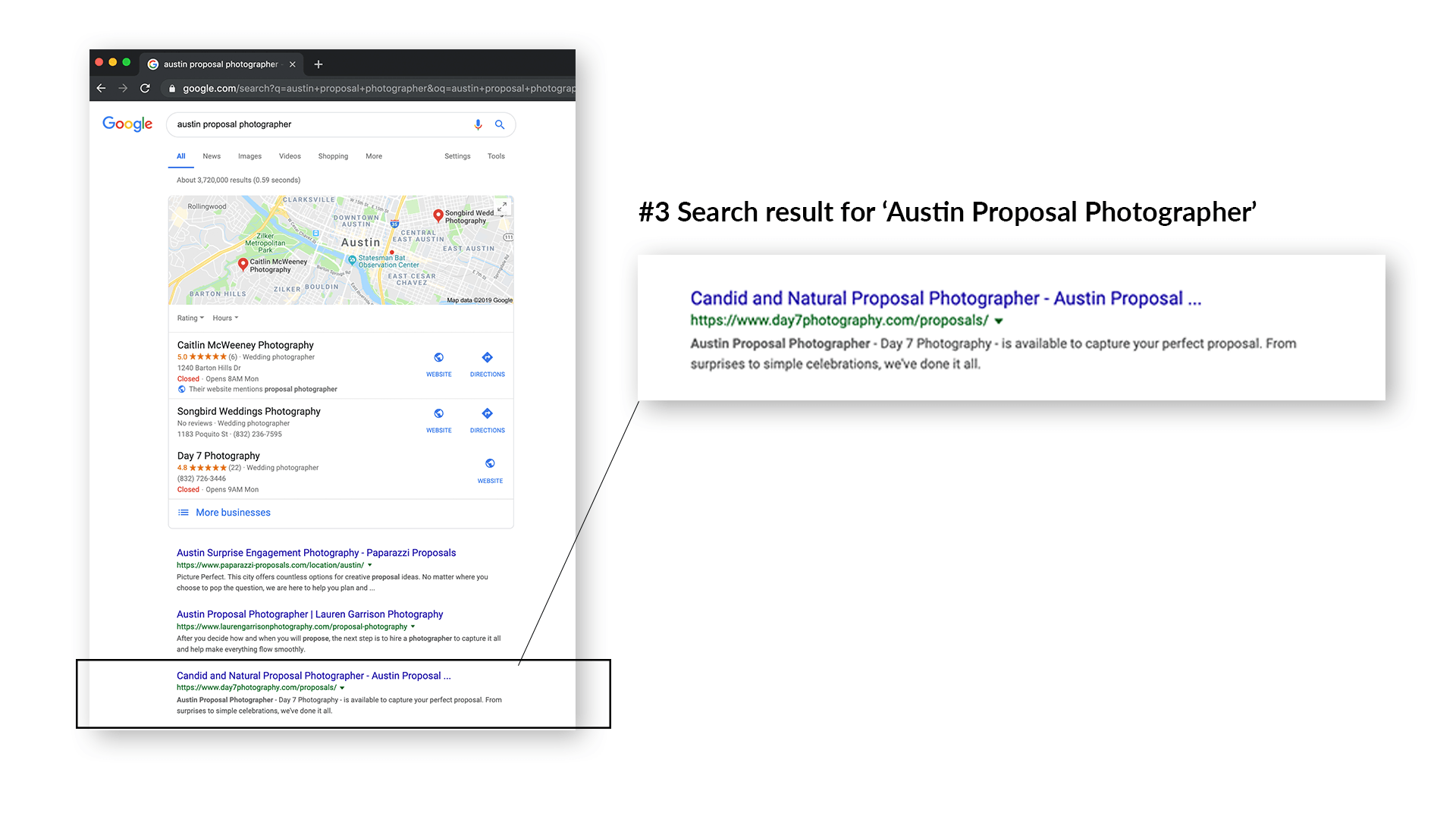Click the browser address bar URL
This screenshot has height=819, width=1456.
(378, 89)
